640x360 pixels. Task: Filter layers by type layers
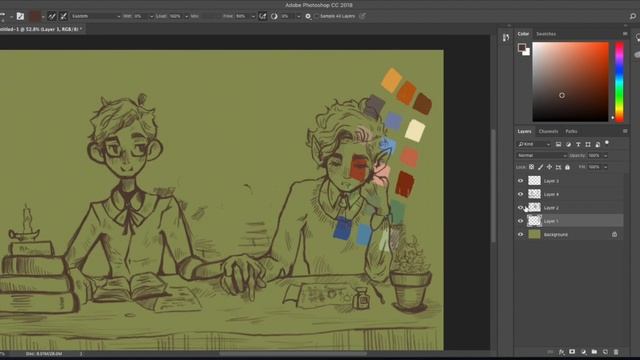pos(578,144)
